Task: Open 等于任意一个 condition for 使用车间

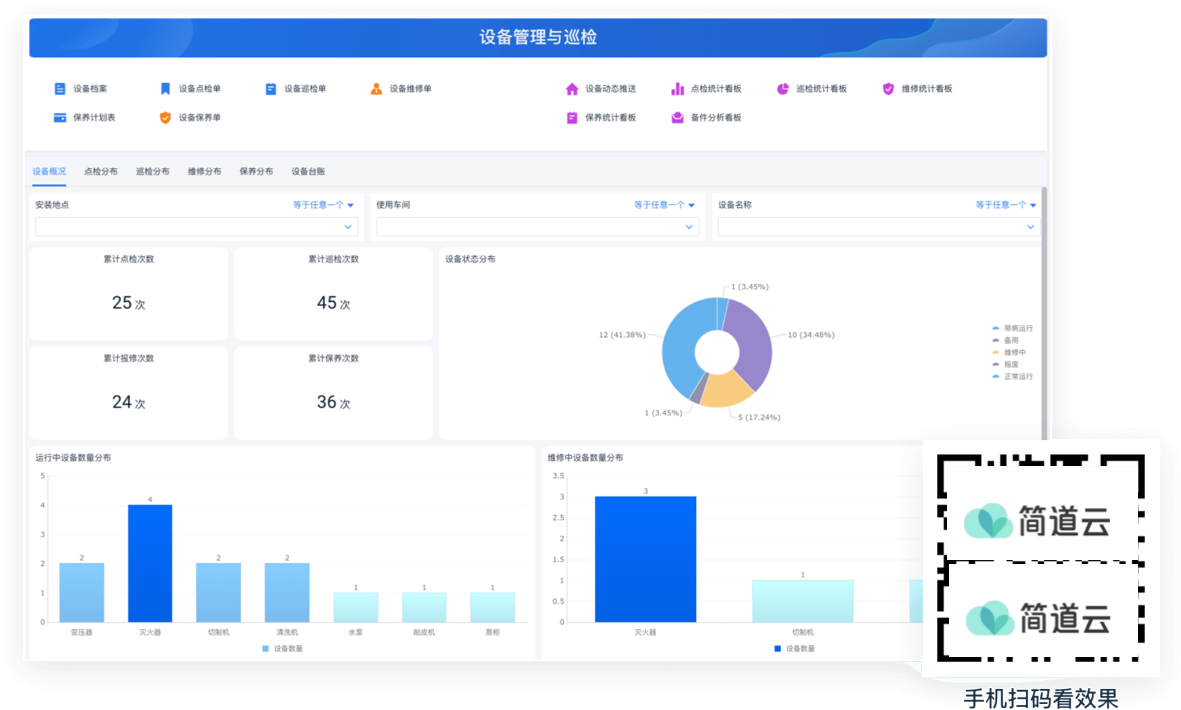Action: (x=664, y=205)
